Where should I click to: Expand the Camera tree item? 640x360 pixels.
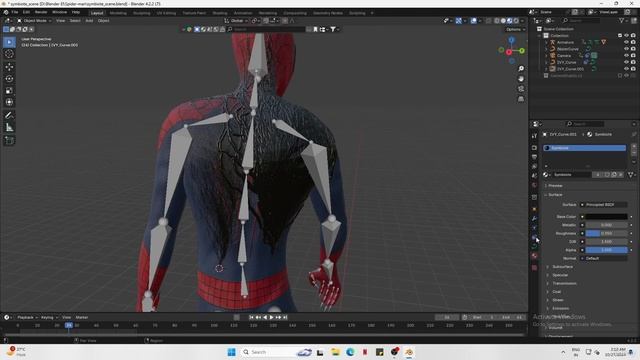click(546, 56)
